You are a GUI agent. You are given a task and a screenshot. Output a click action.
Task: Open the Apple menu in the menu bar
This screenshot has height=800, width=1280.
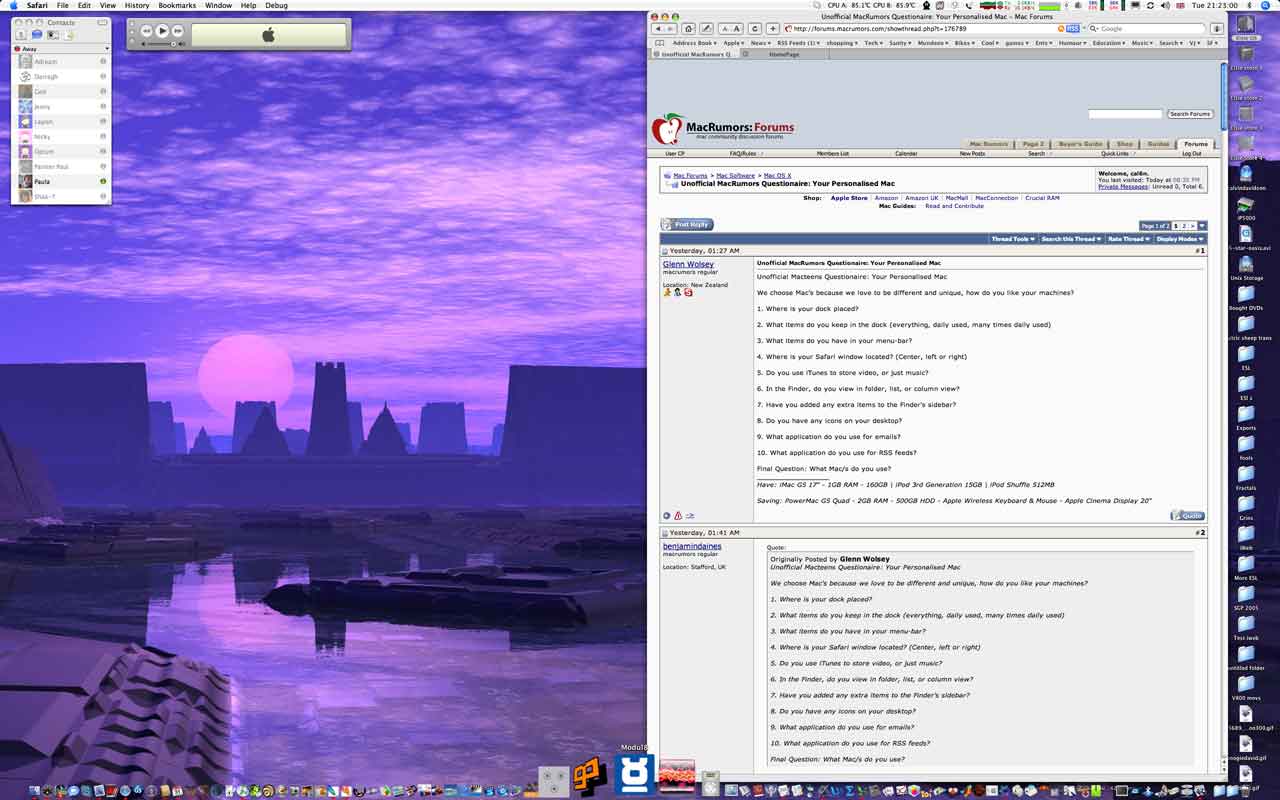(x=13, y=5)
